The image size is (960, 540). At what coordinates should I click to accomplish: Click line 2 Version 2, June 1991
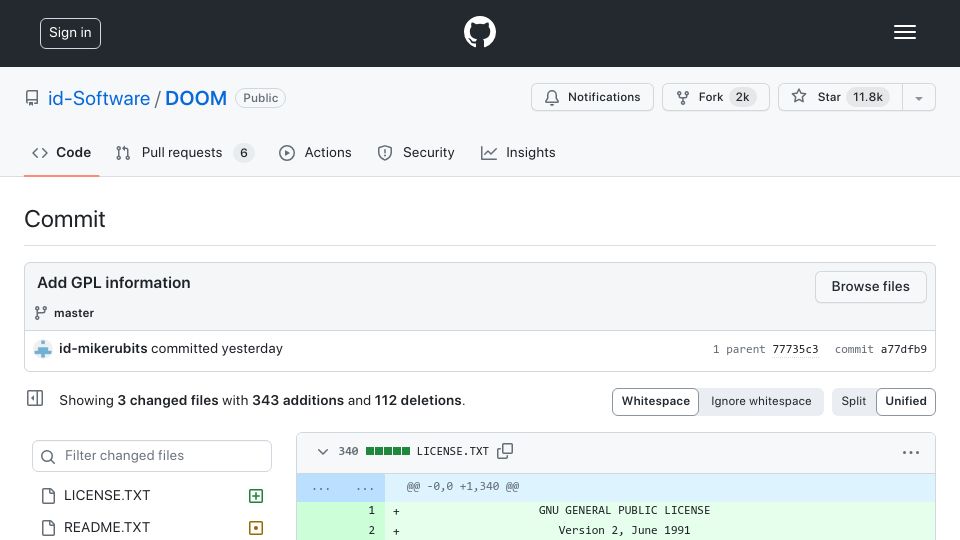coord(624,530)
